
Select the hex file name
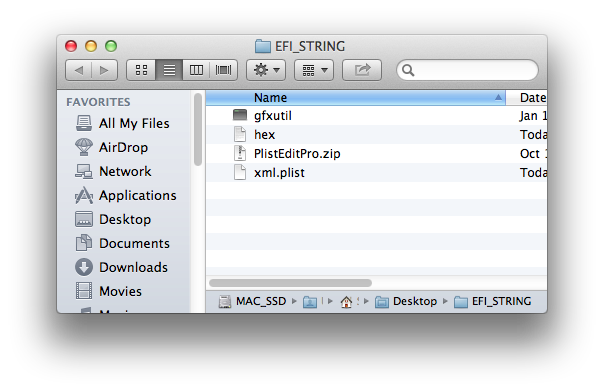(x=264, y=134)
